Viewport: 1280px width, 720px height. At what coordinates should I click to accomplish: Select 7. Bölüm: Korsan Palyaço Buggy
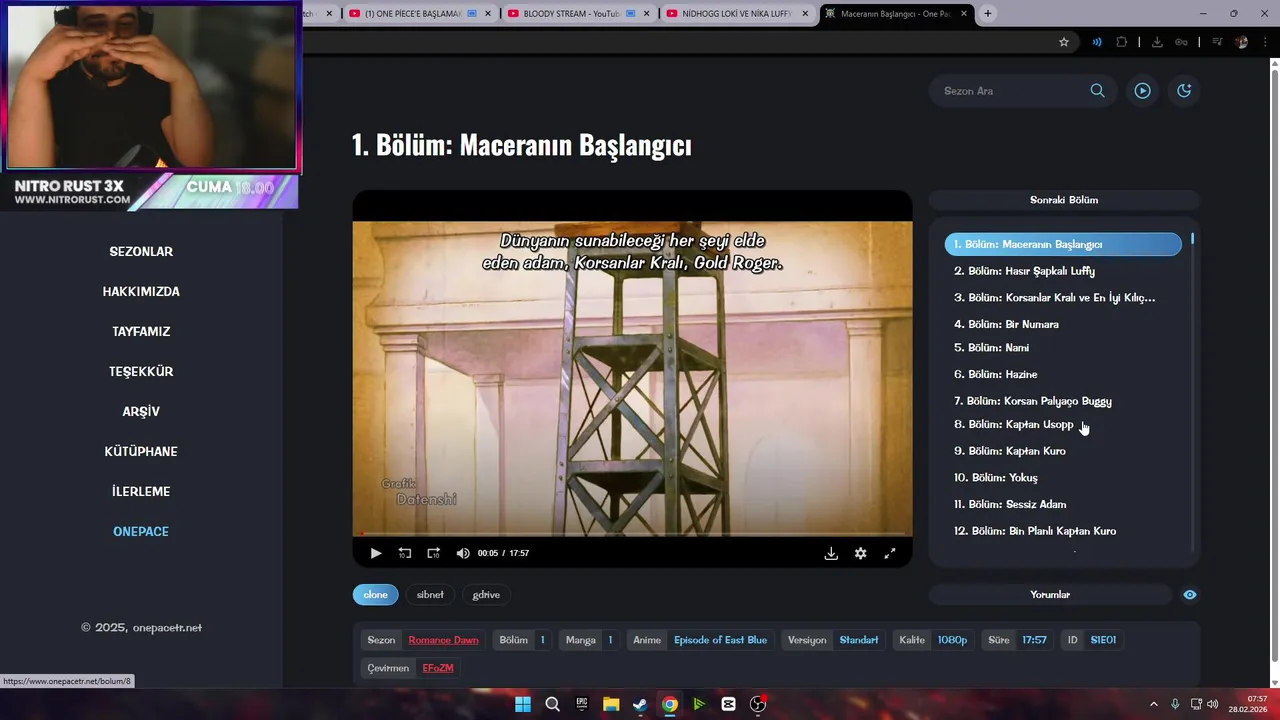[x=1063, y=401]
